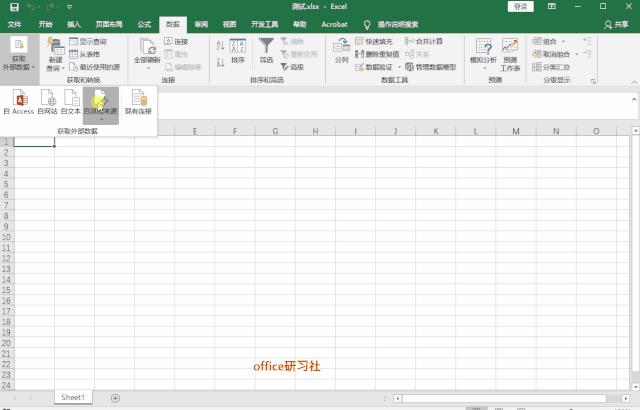Click 从表格 (from table)

(84, 54)
